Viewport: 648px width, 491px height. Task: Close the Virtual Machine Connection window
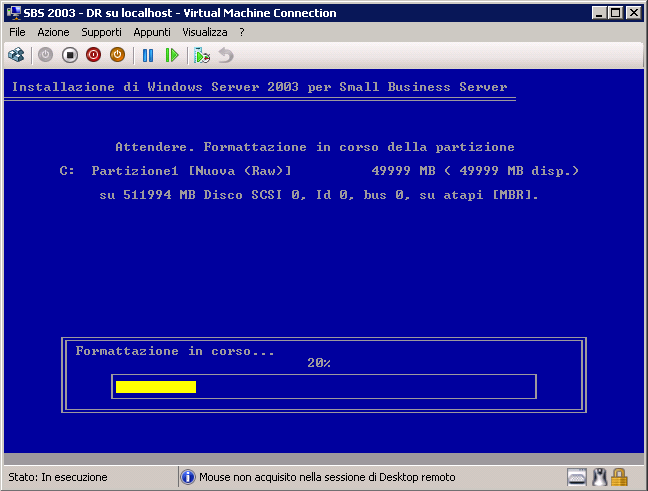[x=634, y=13]
